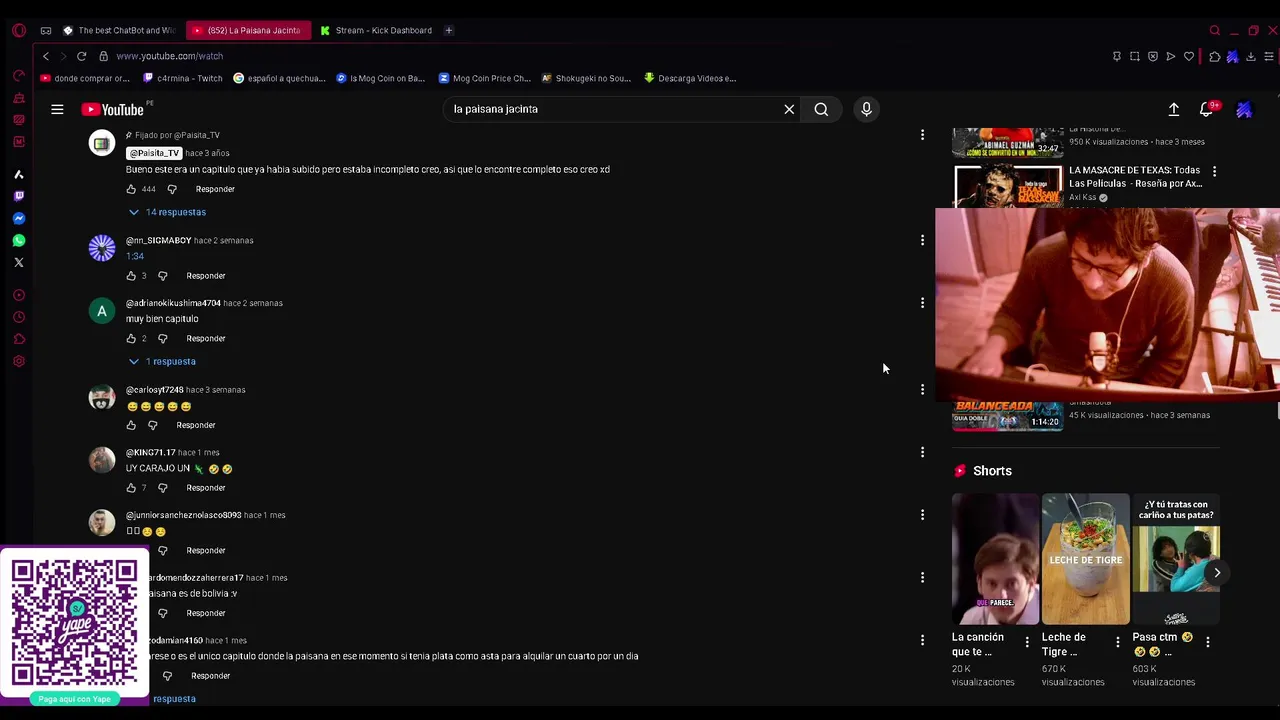The height and width of the screenshot is (720, 1280).
Task: Take snapshot with toolbar capture icon
Action: [1135, 56]
